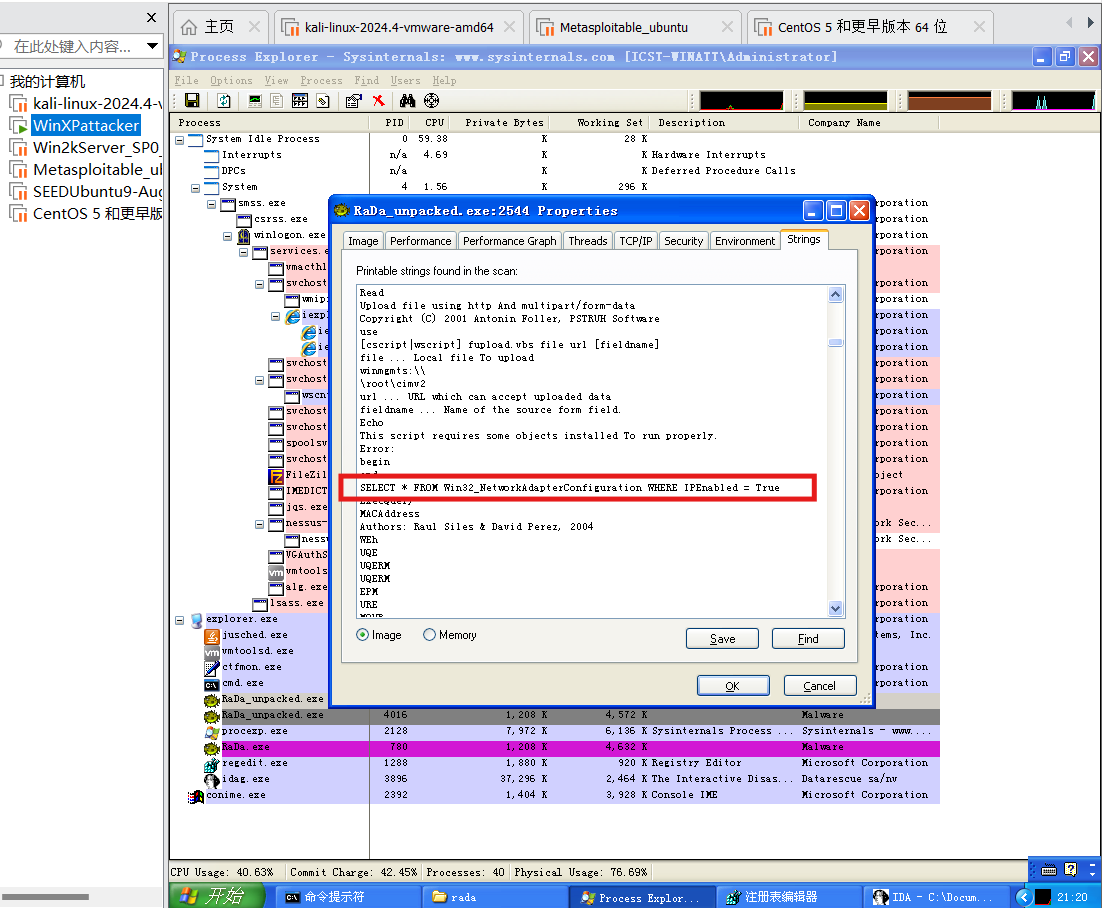1102x908 pixels.
Task: Open process Properties toolbar icon
Action: (354, 100)
